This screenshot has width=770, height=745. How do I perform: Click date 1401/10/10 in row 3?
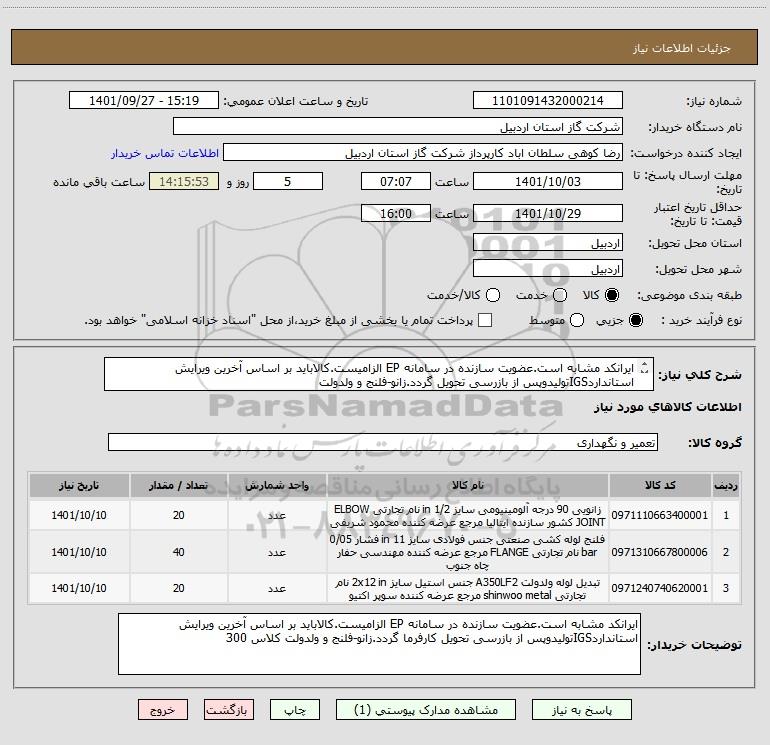(79, 588)
